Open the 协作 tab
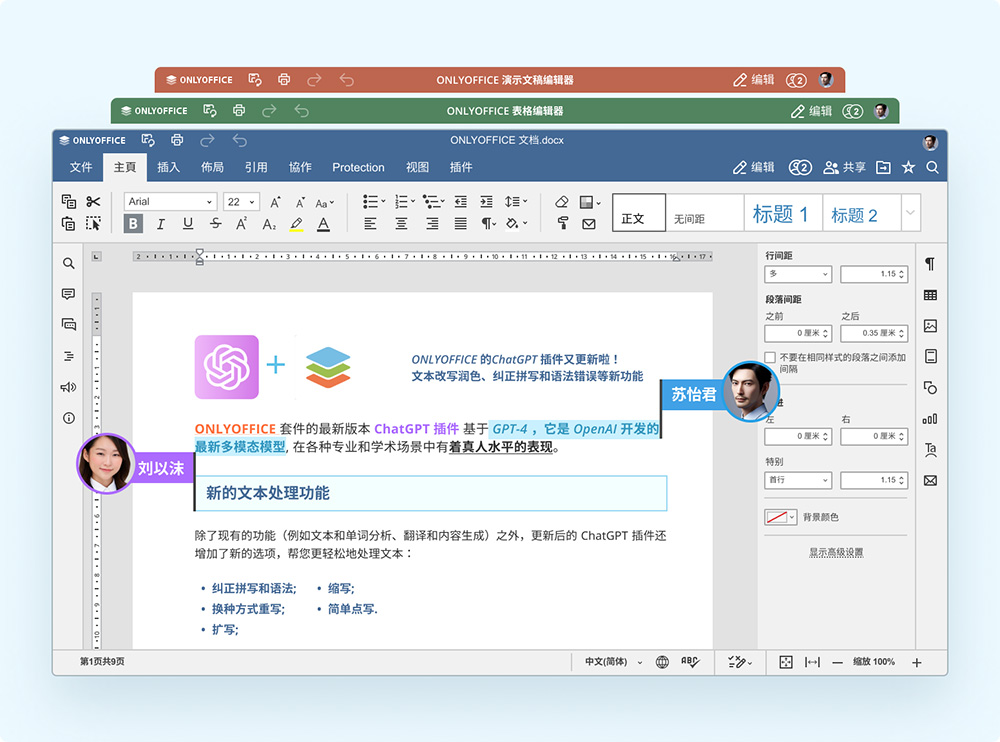 (300, 167)
